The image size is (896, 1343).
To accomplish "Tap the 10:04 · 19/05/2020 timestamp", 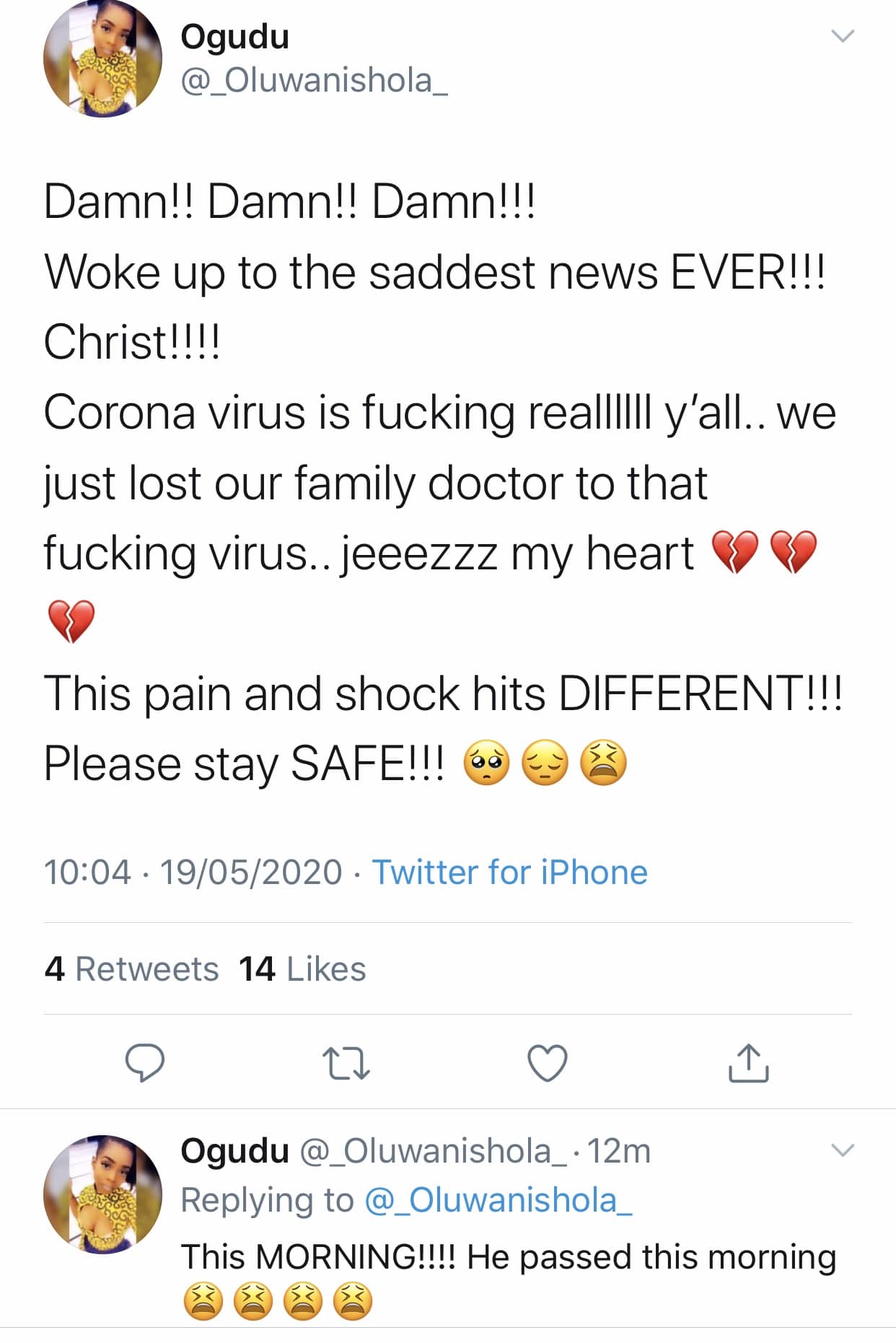I will (193, 872).
